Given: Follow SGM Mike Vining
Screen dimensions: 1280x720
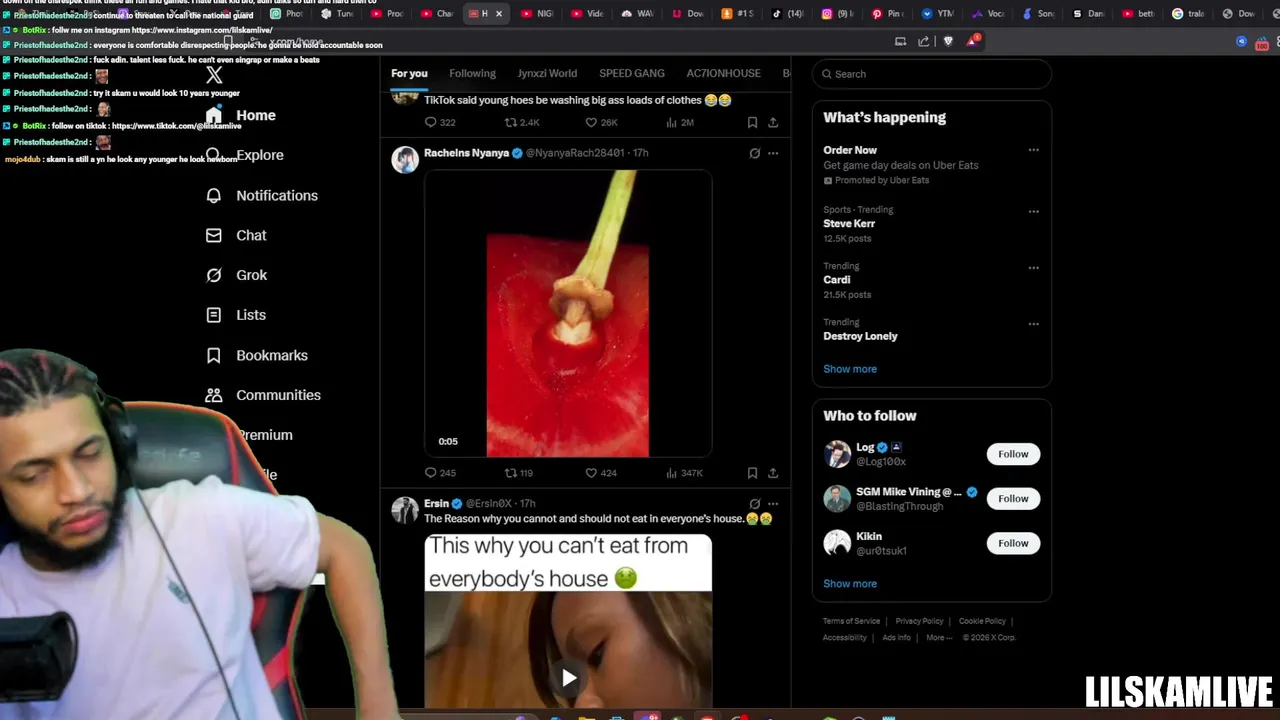Looking at the screenshot, I should (x=1013, y=499).
